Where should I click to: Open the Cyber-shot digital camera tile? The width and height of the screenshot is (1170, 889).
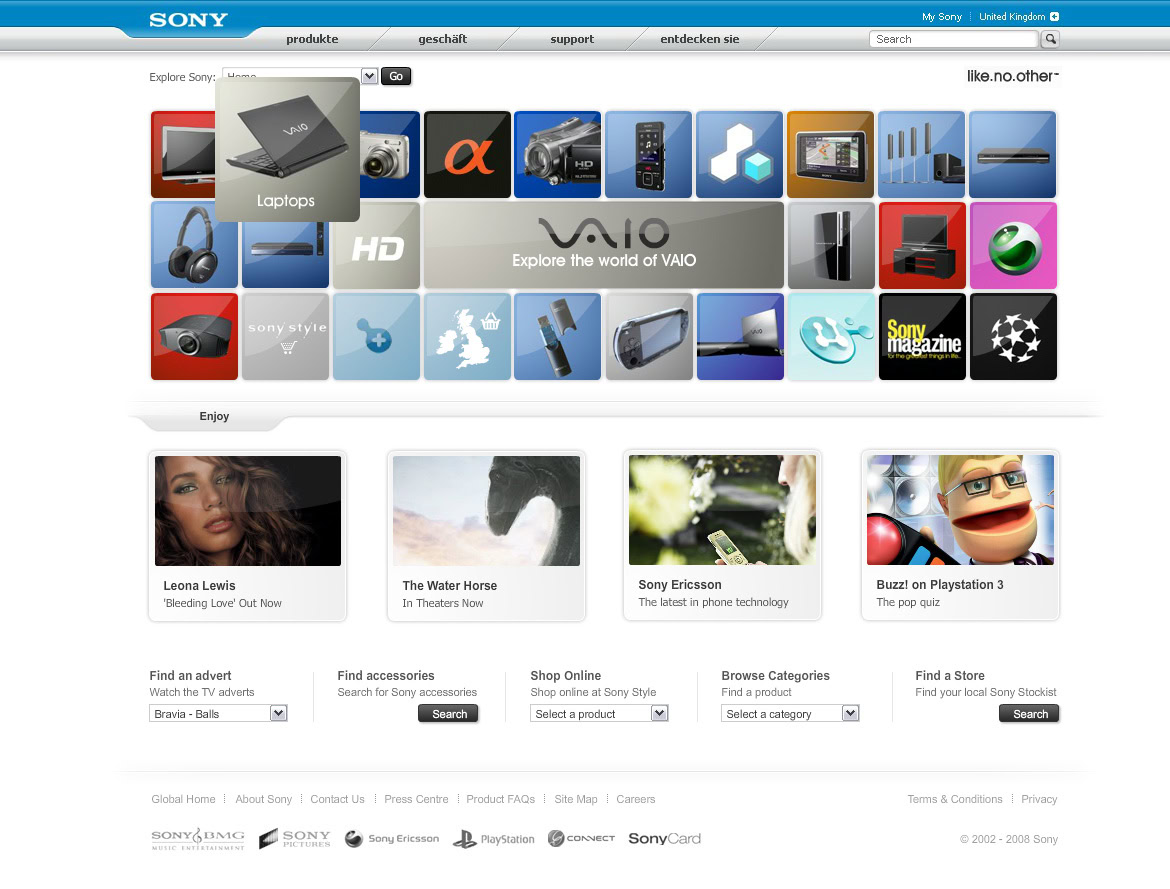390,155
